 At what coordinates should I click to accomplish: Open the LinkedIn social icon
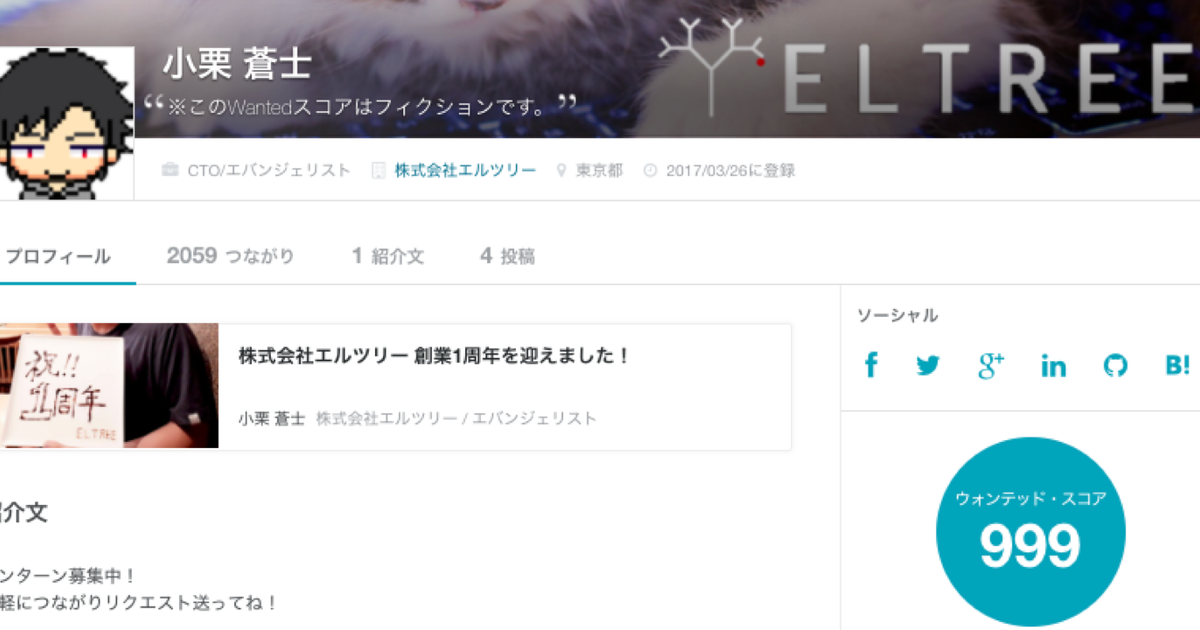[x=1053, y=366]
